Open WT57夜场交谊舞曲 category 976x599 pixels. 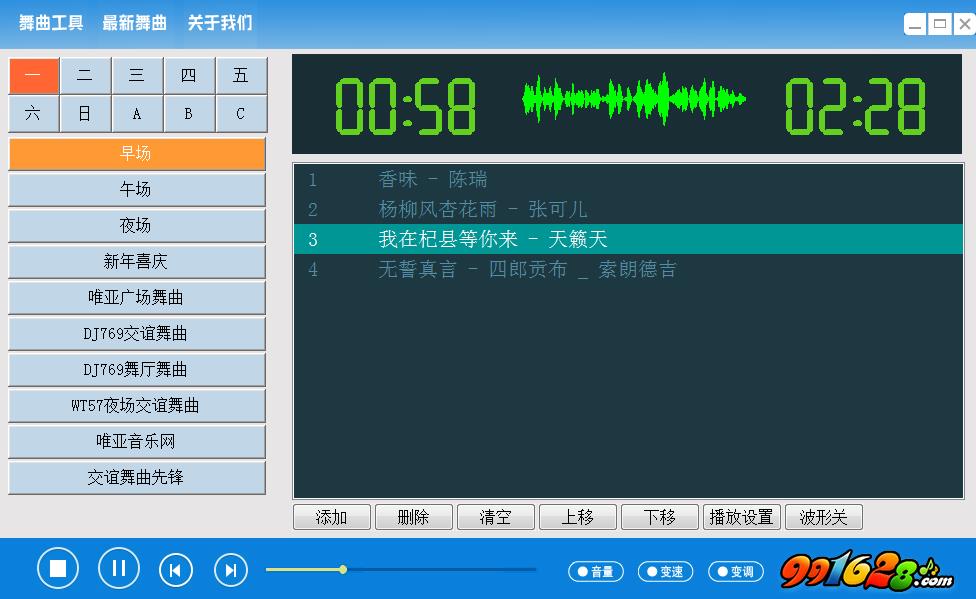137,406
